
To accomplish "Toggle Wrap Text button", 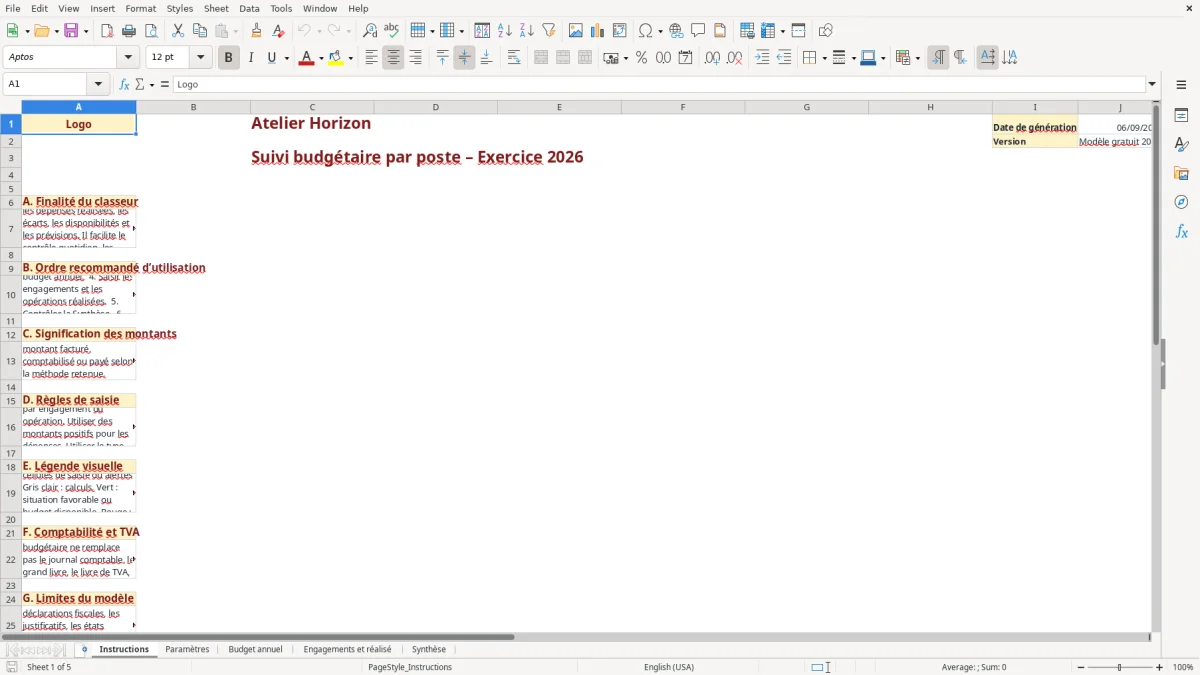I will [x=514, y=58].
